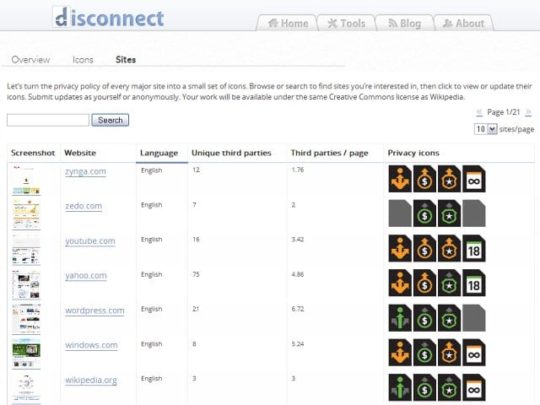This screenshot has width=540, height=405.
Task: Click yahoo.com's 18 calendar retention icon
Action: (x=474, y=283)
